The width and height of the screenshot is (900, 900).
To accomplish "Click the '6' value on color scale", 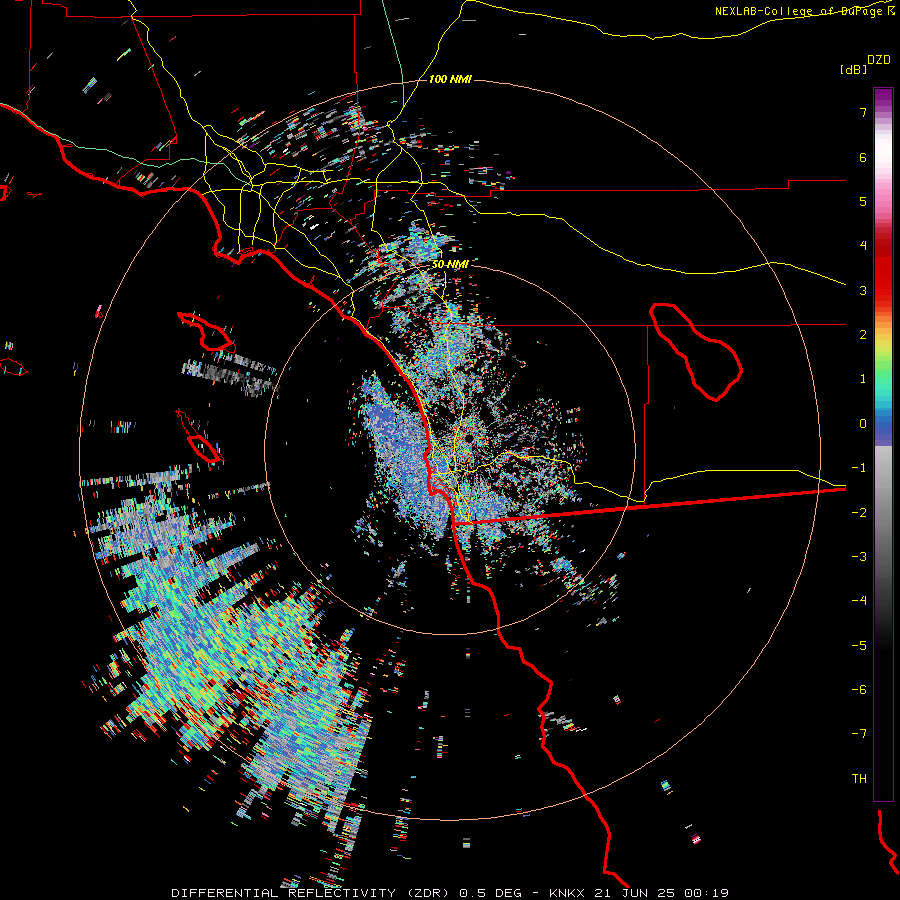I will 863,157.
